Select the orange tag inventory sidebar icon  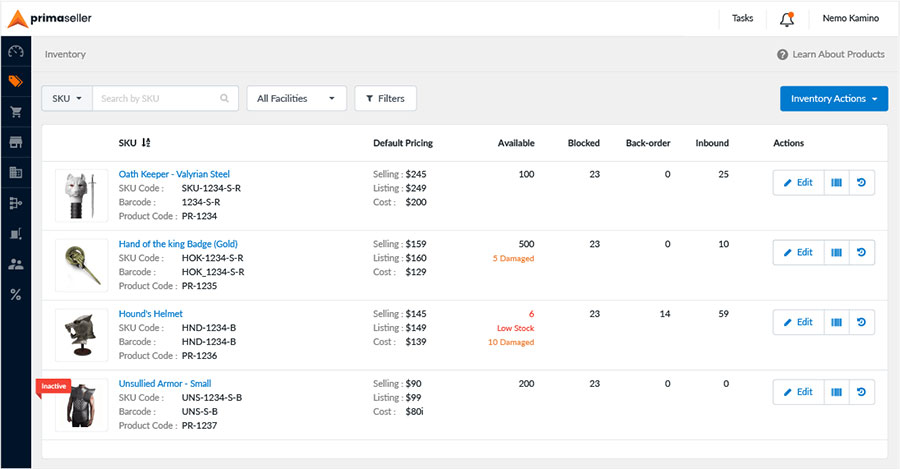click(x=15, y=81)
